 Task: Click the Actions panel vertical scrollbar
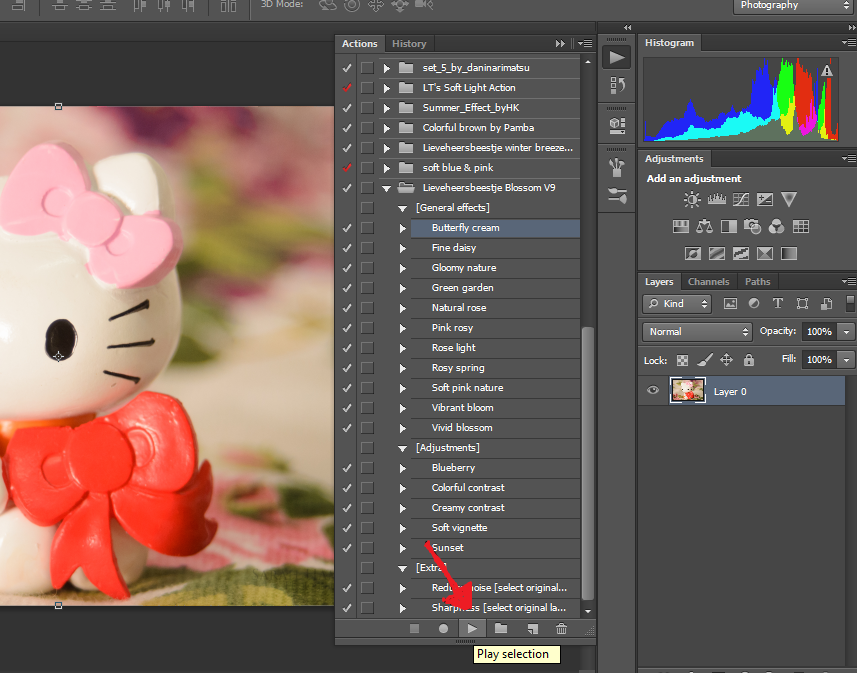click(588, 463)
